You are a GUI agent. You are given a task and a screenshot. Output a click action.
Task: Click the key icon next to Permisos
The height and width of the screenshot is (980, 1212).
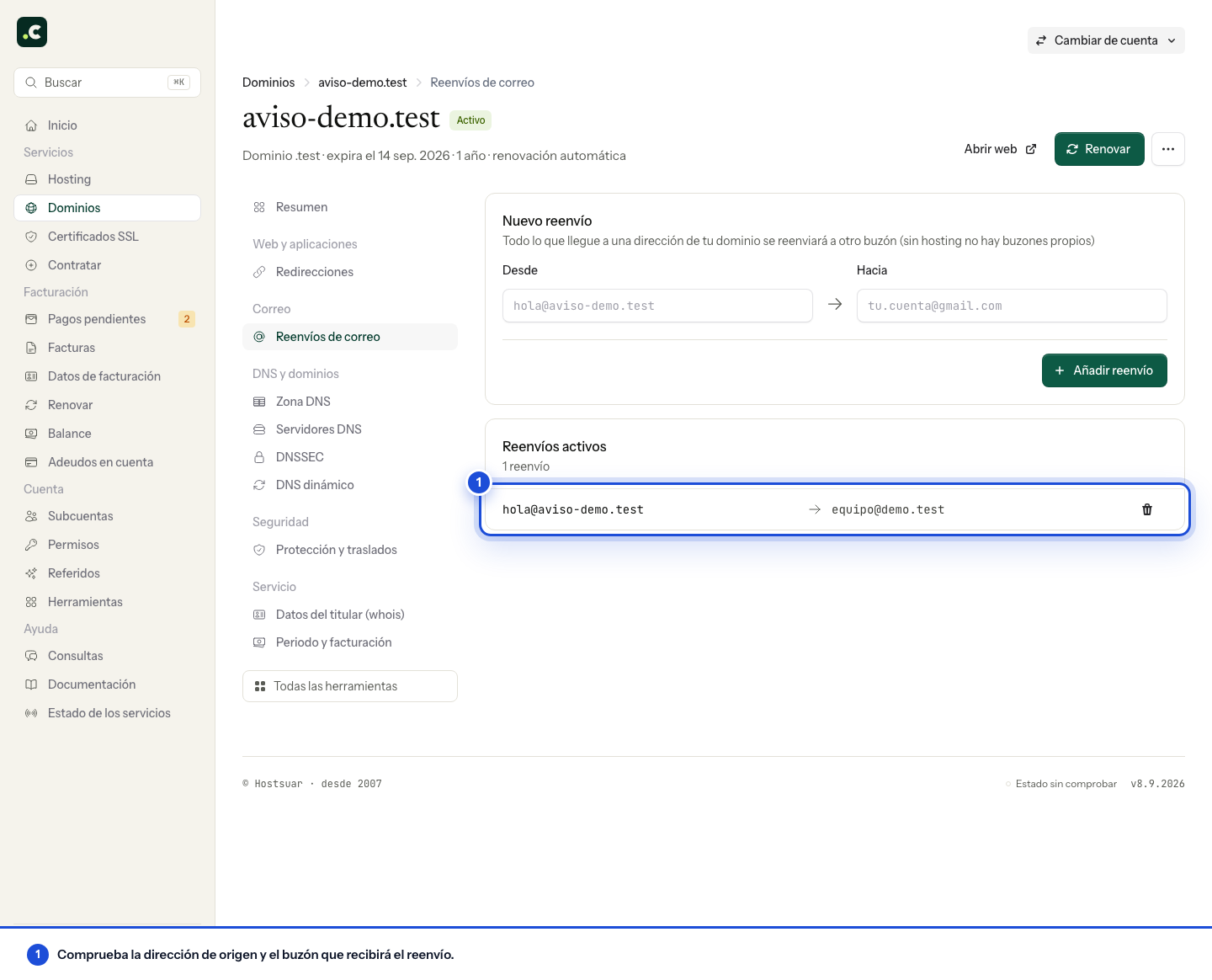[x=31, y=545]
